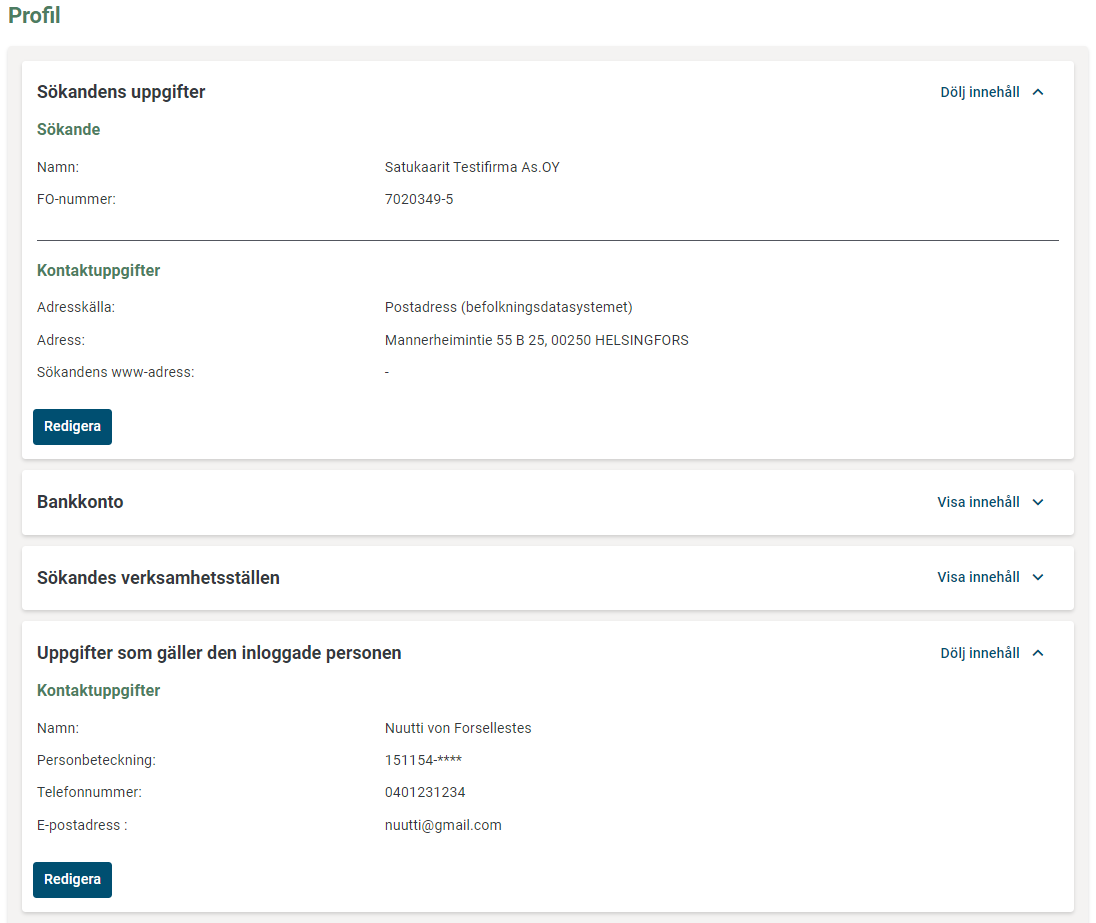Click Redigera button under Sökandens www-adress
The height and width of the screenshot is (923, 1096).
point(72,427)
